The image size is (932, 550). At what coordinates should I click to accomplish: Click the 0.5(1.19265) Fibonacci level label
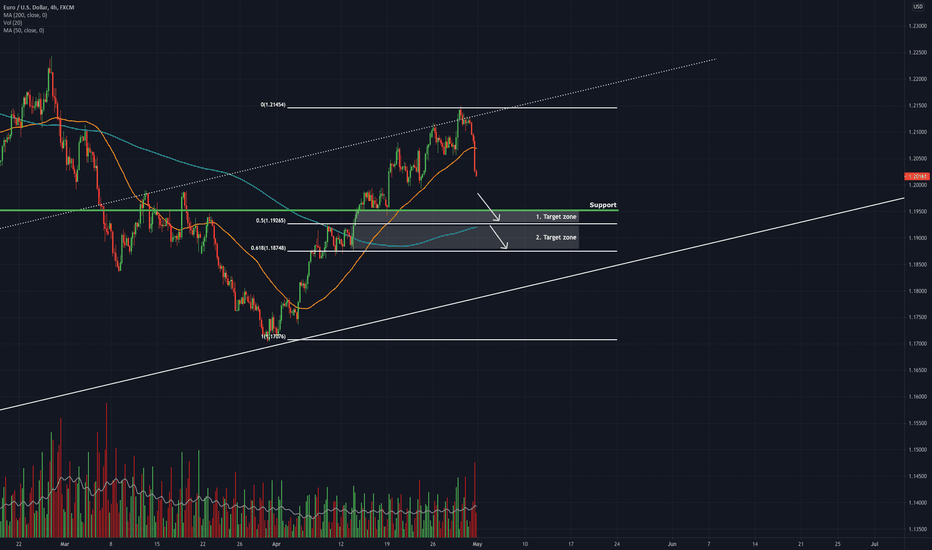[270, 221]
